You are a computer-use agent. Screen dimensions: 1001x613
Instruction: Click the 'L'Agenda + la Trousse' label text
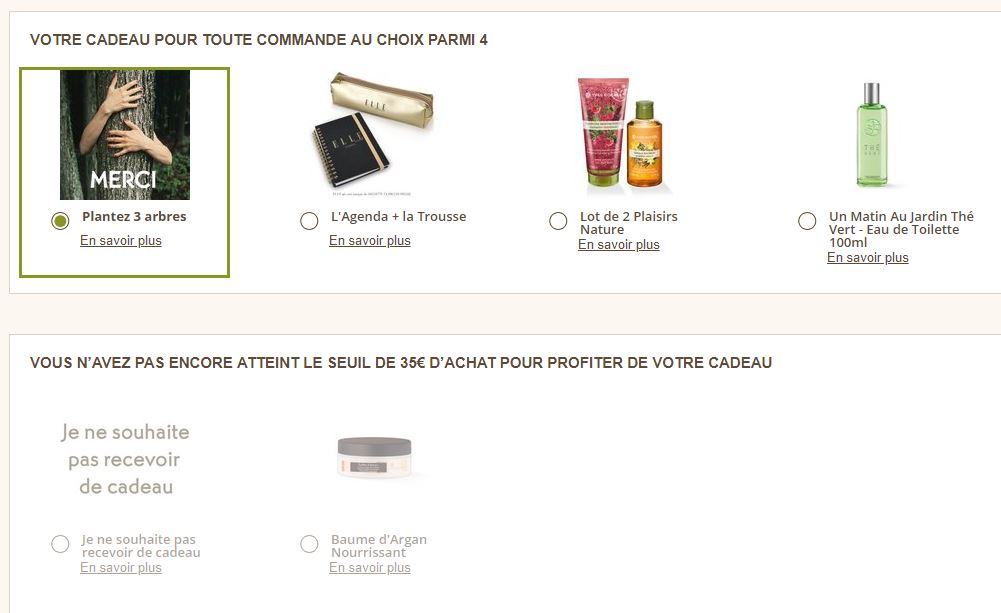coord(398,216)
